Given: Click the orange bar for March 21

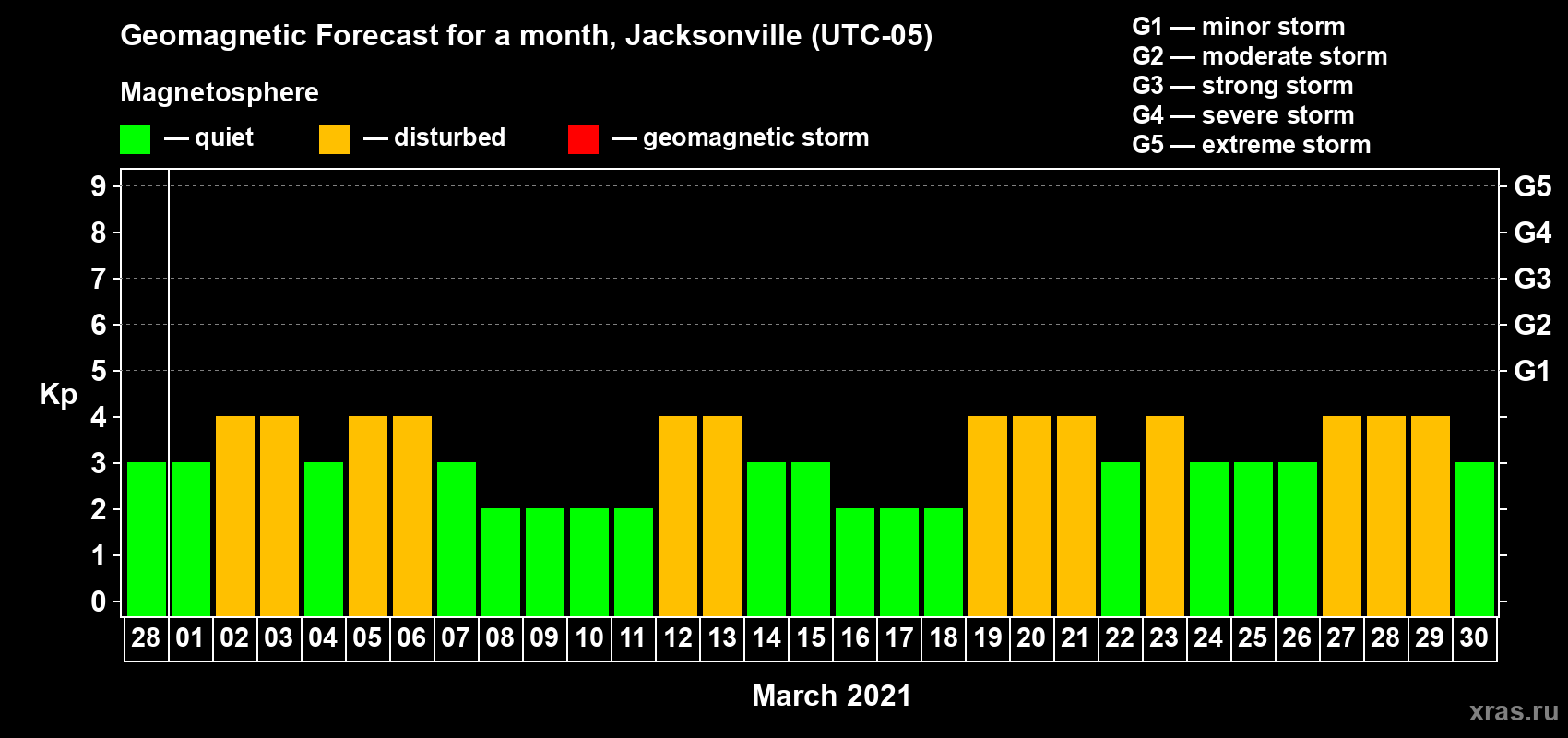Looking at the screenshot, I should tap(1076, 516).
